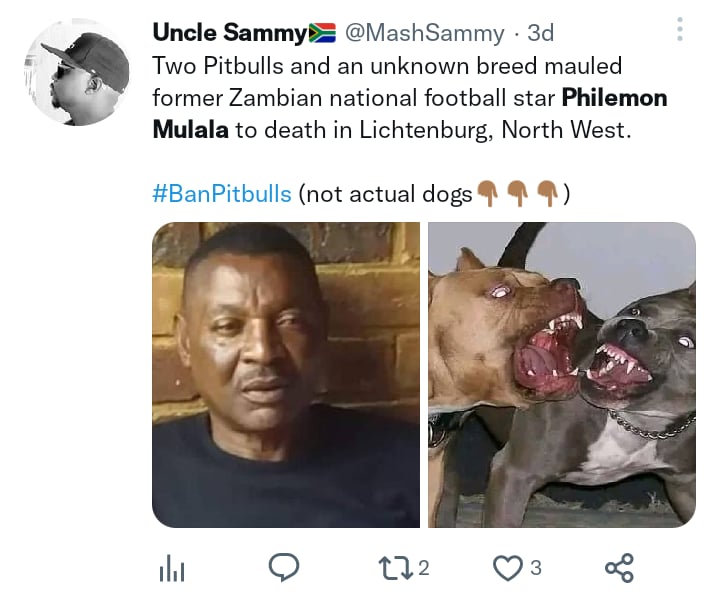The height and width of the screenshot is (602, 717).
Task: Click the @MashSammy handle
Action: (424, 33)
